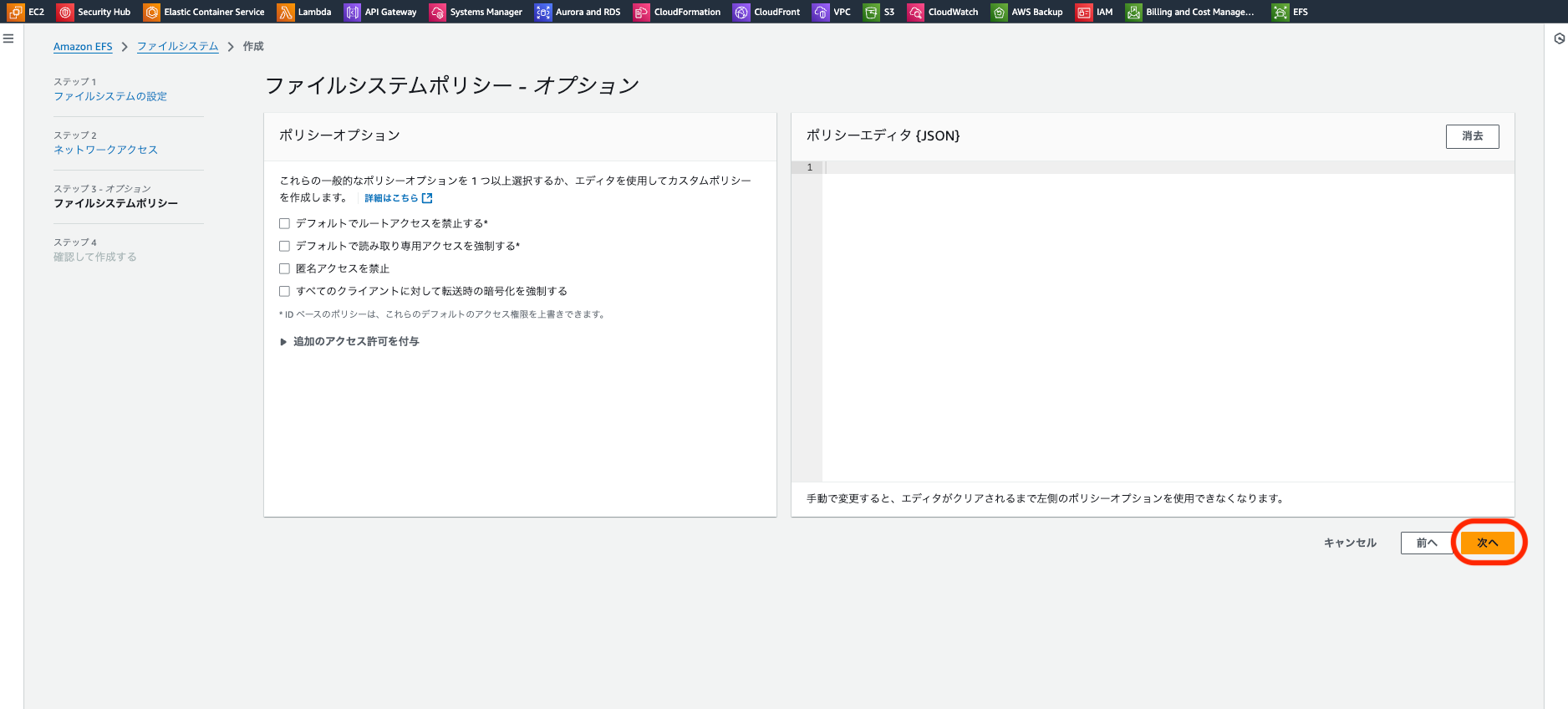Select current step ファイルシステムポリシー in sidebar
Image resolution: width=1568 pixels, height=709 pixels.
coord(115,203)
